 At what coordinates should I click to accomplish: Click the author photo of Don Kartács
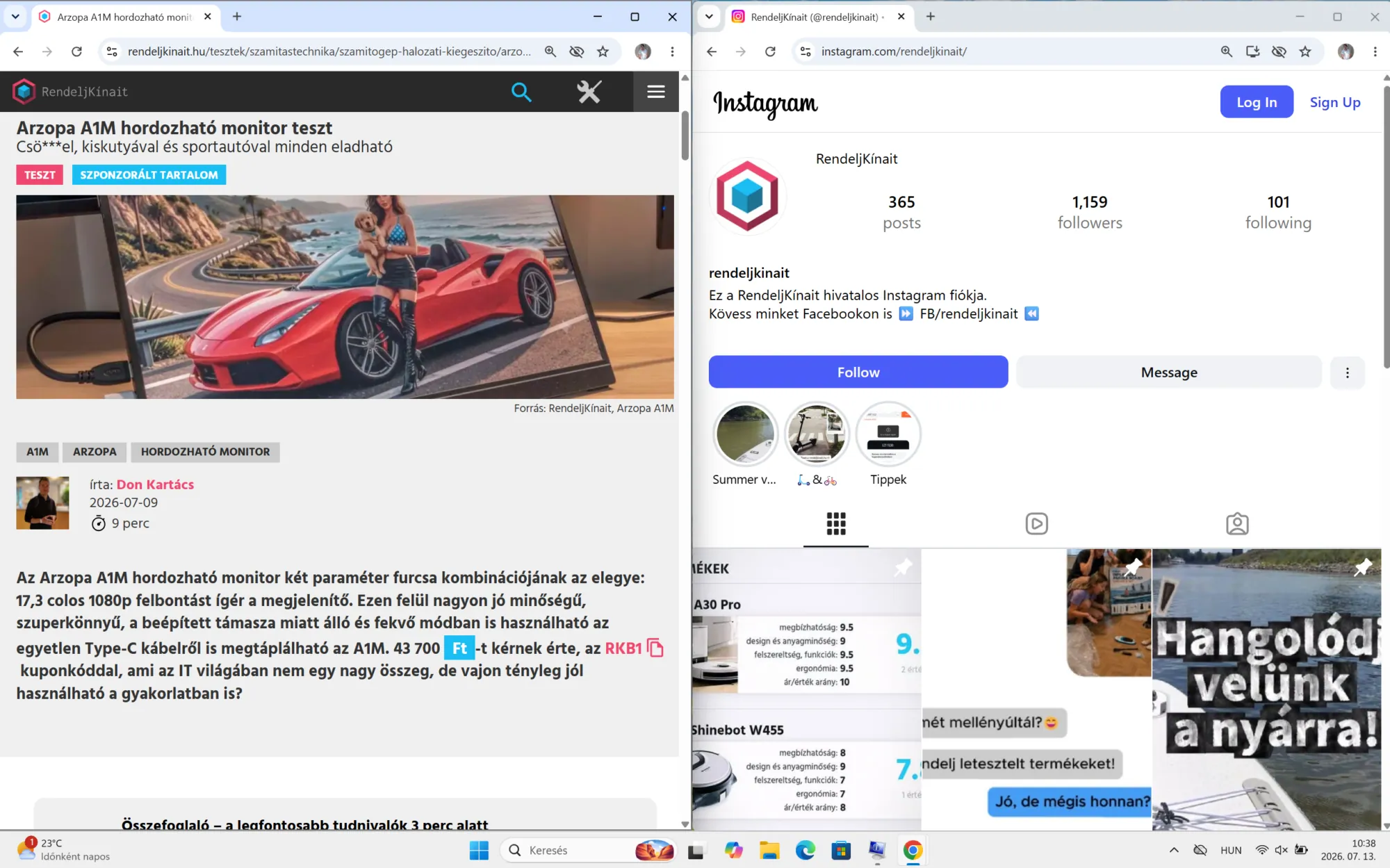tap(42, 503)
